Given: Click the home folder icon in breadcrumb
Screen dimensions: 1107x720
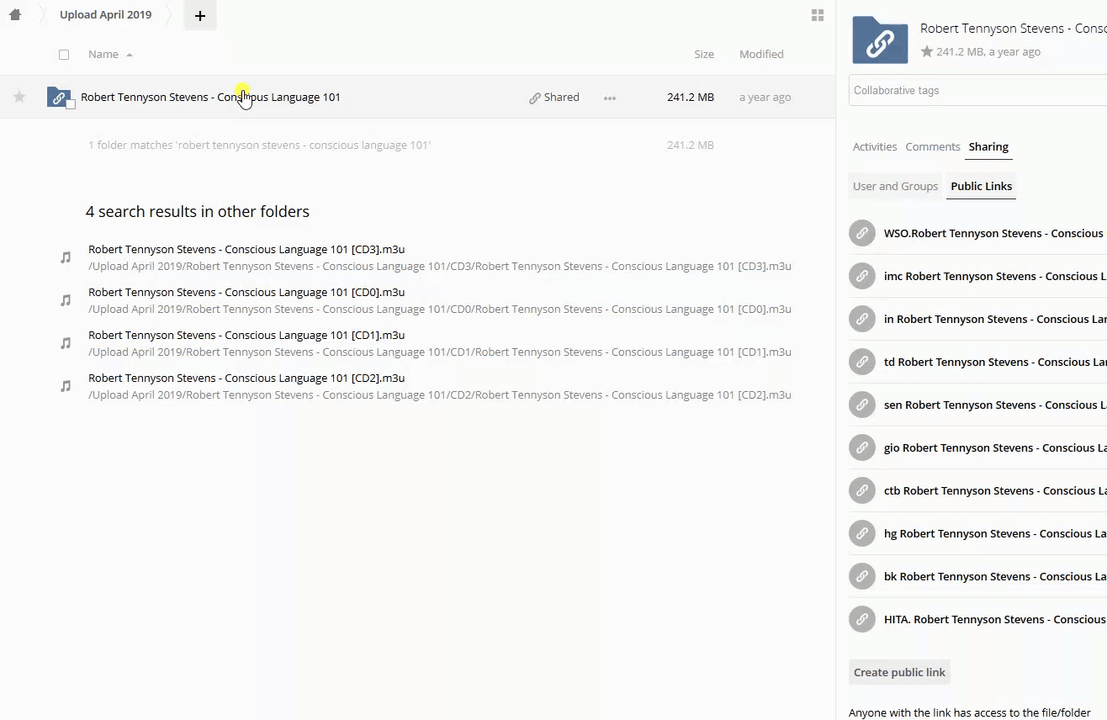Looking at the screenshot, I should pyautogui.click(x=15, y=15).
